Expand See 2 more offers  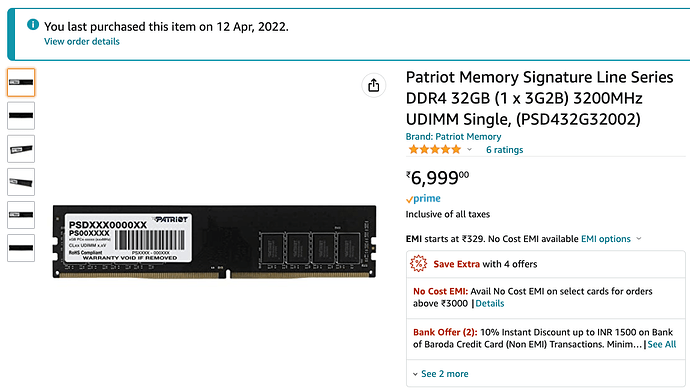(440, 374)
